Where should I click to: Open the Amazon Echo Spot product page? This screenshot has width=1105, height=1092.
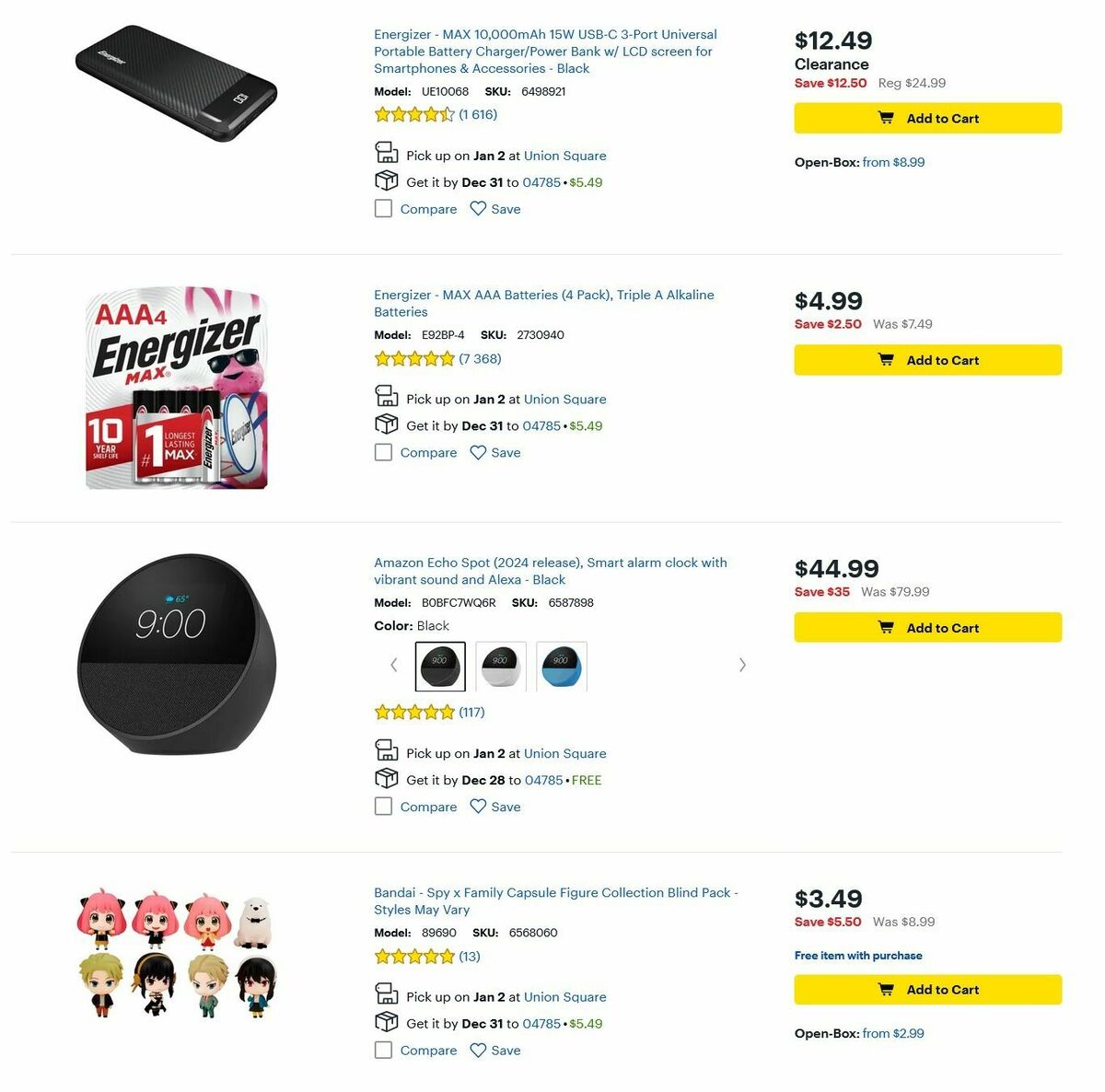click(x=550, y=571)
